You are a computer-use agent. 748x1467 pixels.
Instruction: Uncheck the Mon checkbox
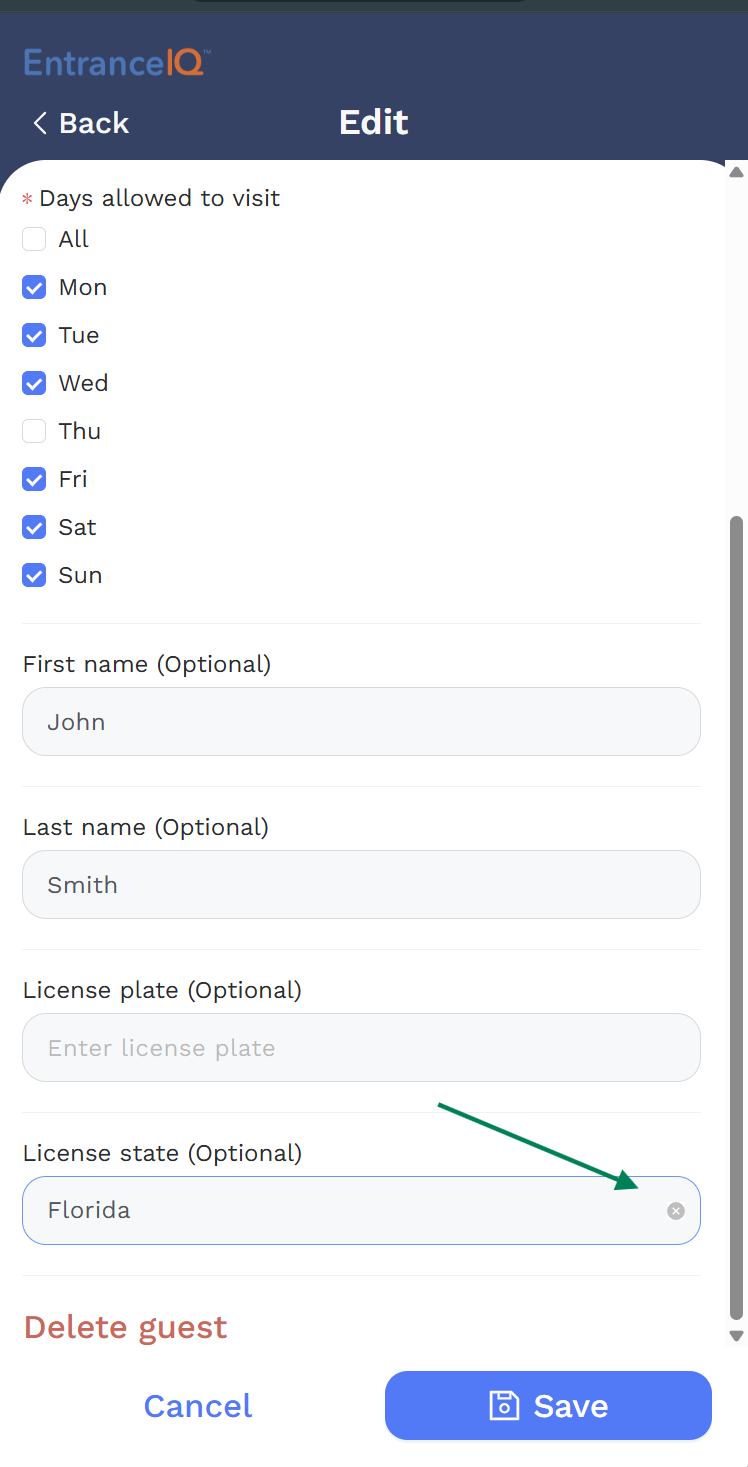click(x=34, y=287)
